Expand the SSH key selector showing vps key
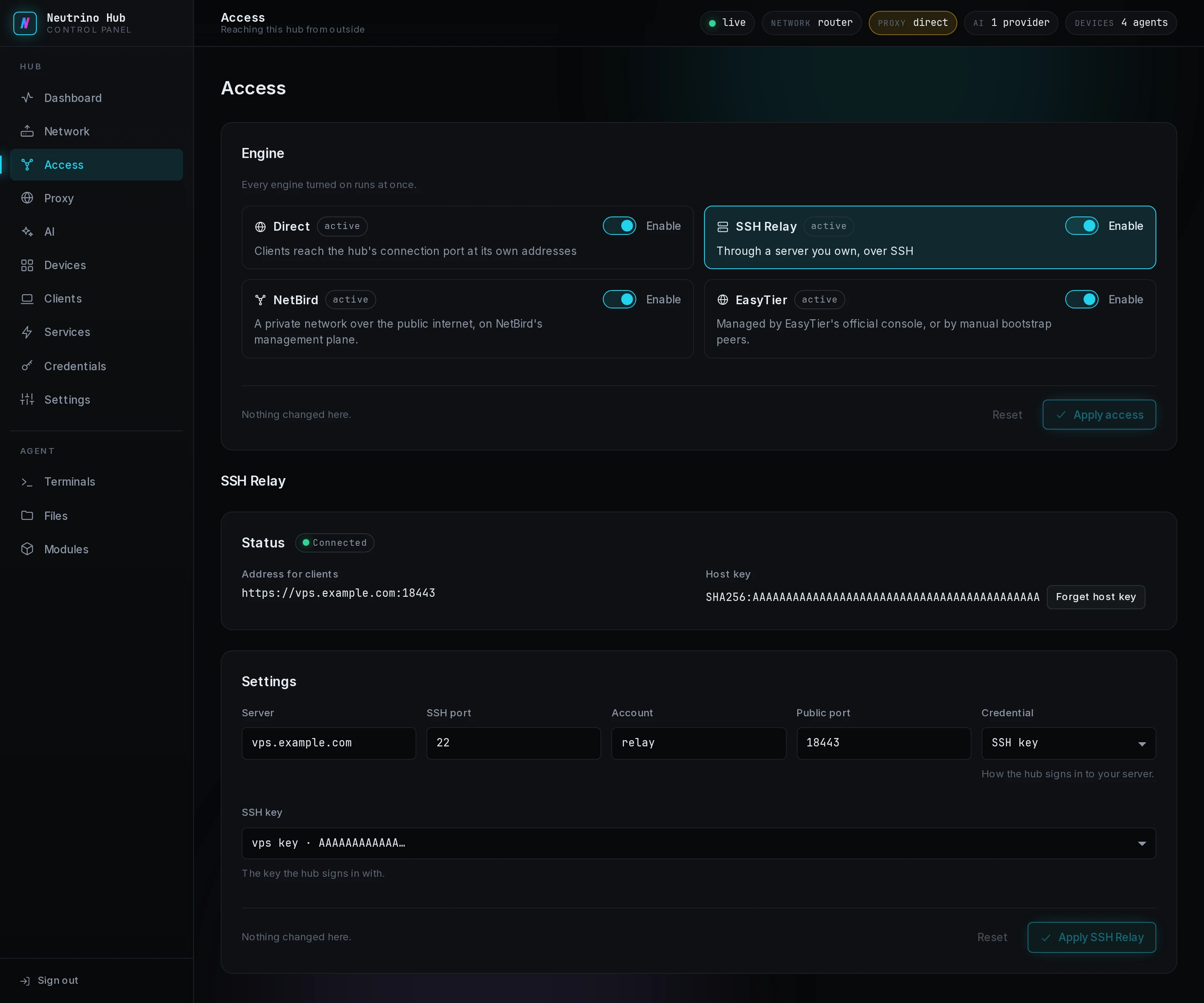 point(698,843)
